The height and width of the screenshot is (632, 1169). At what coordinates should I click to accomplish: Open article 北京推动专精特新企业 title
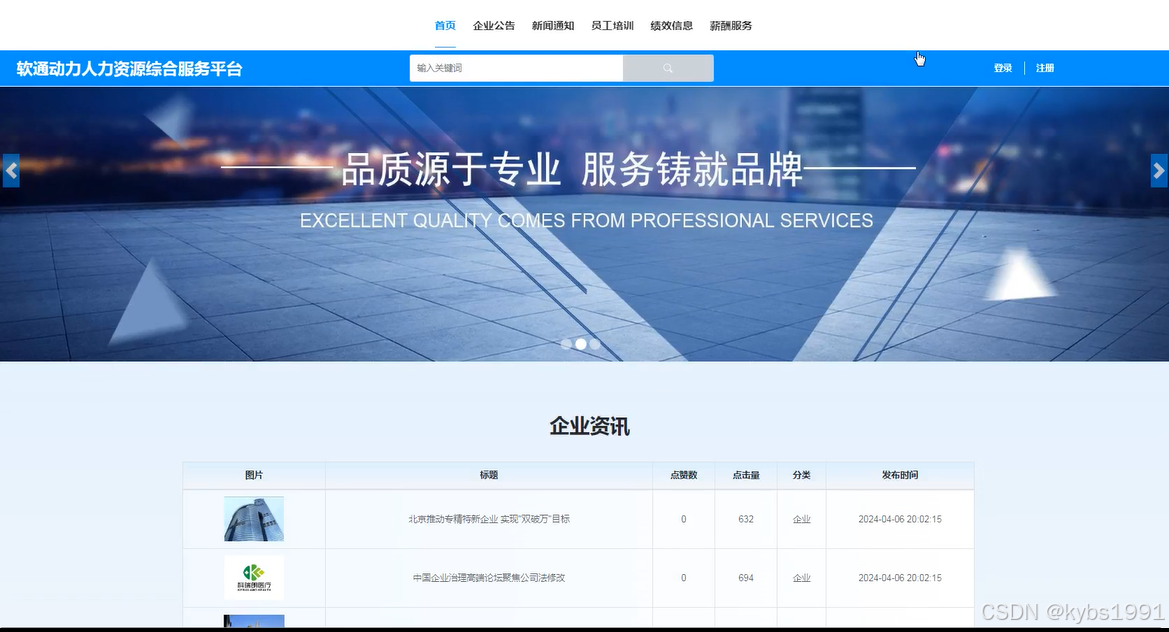pos(489,519)
